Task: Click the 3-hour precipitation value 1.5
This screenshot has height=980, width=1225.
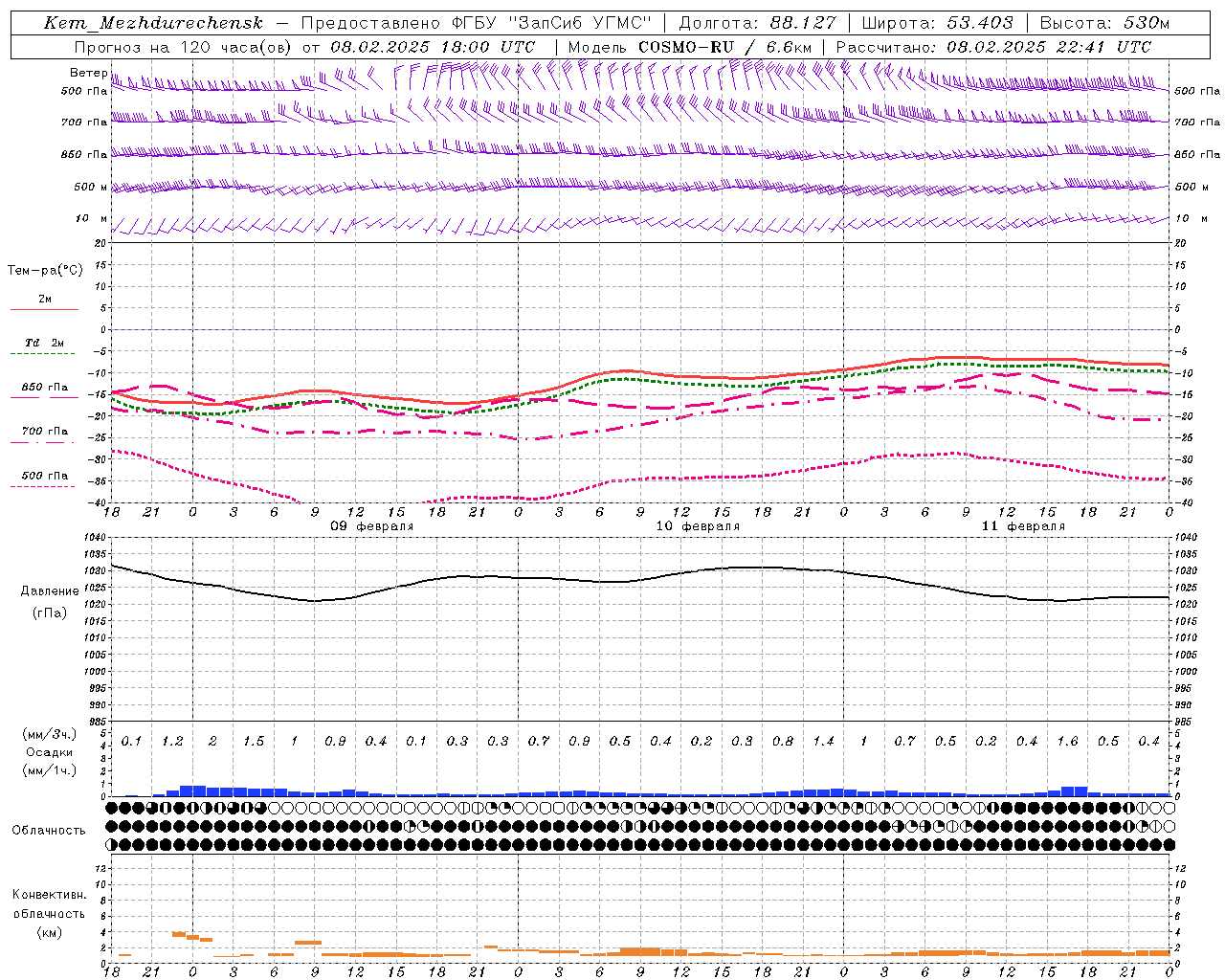Action: point(254,741)
